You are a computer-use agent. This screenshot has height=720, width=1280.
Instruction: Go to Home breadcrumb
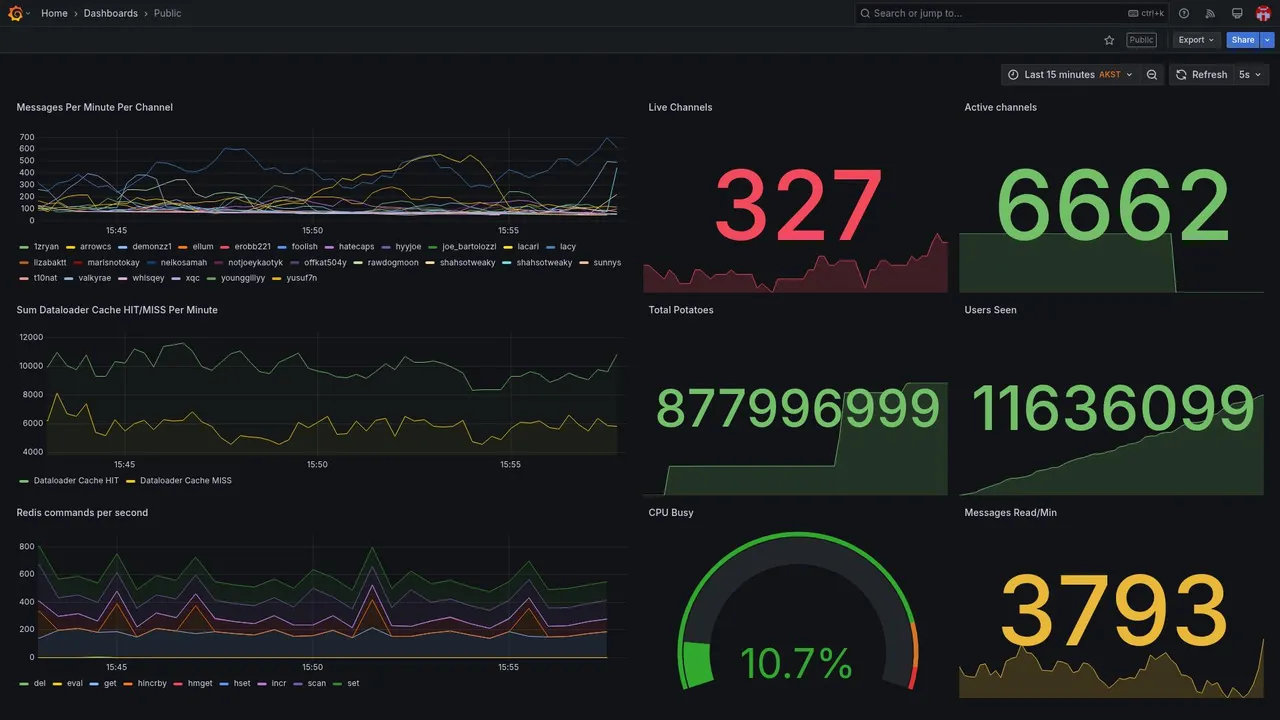pos(54,13)
